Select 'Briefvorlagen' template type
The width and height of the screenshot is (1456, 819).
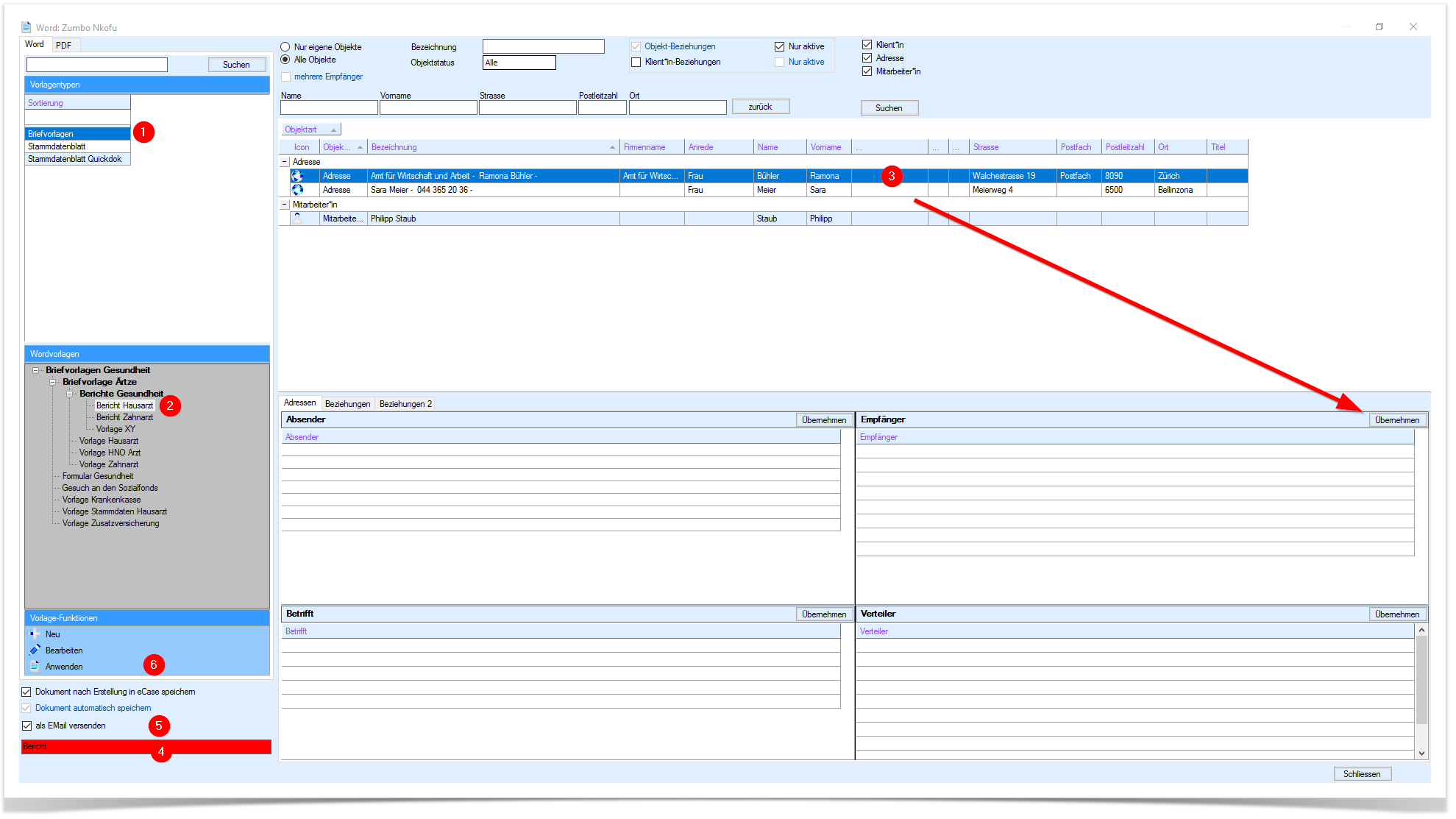point(77,134)
